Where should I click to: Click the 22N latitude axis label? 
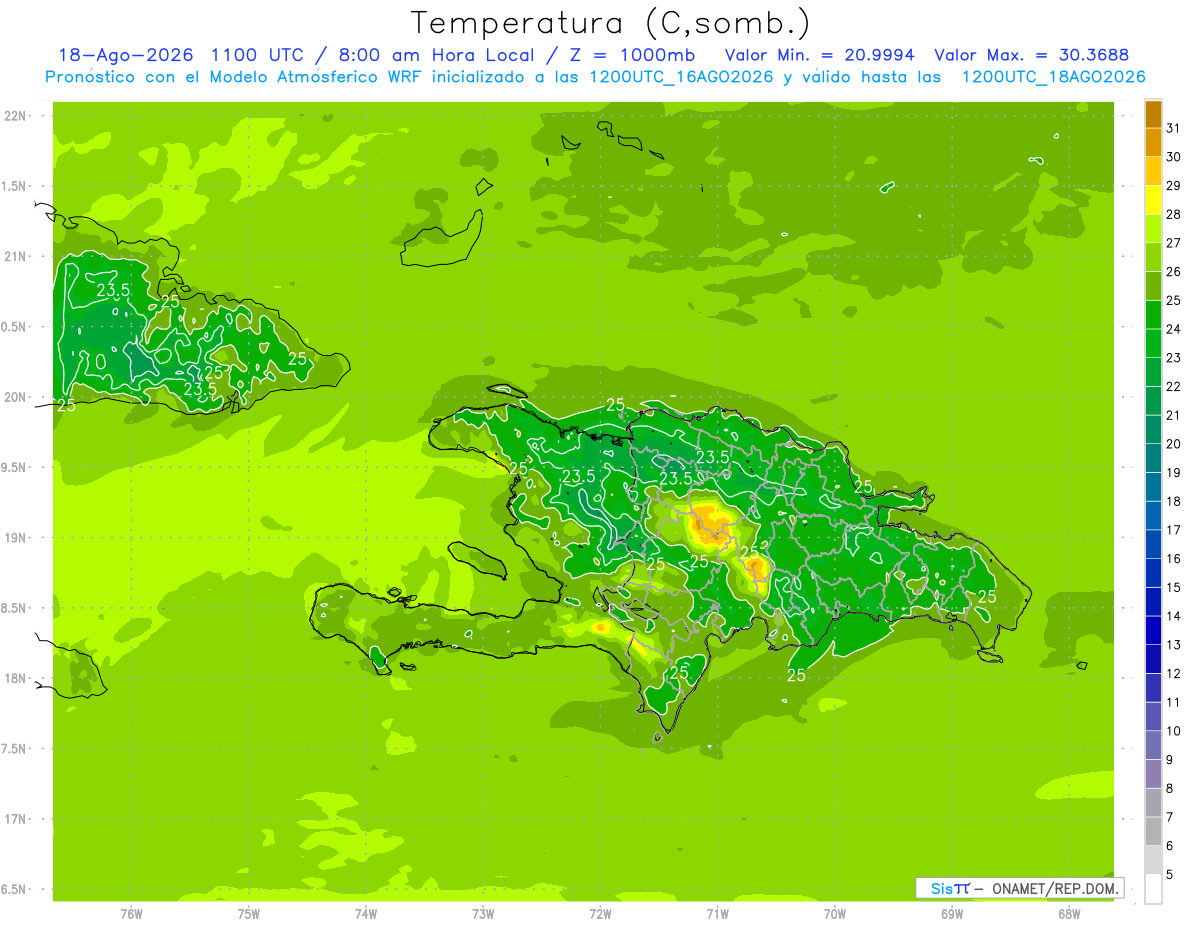(x=17, y=116)
